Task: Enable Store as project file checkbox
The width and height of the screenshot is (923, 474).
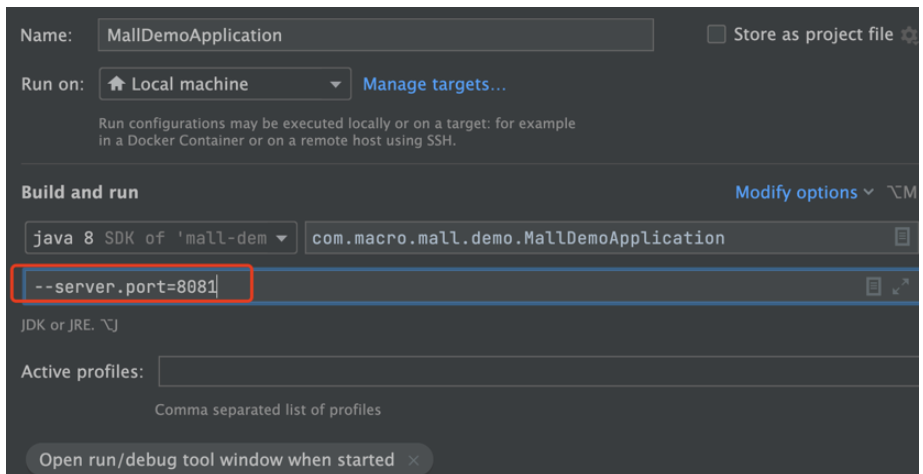Action: pyautogui.click(x=716, y=34)
